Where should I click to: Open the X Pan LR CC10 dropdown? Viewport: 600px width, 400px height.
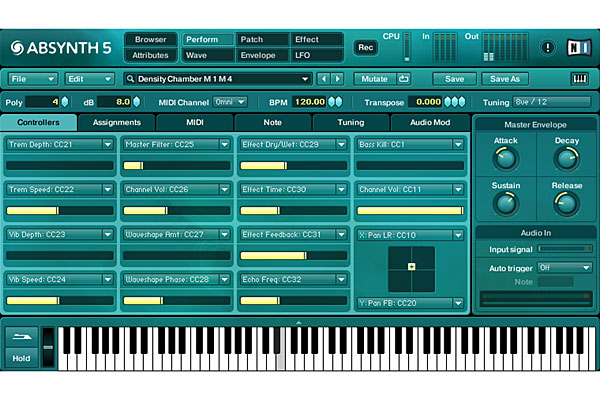pos(410,235)
